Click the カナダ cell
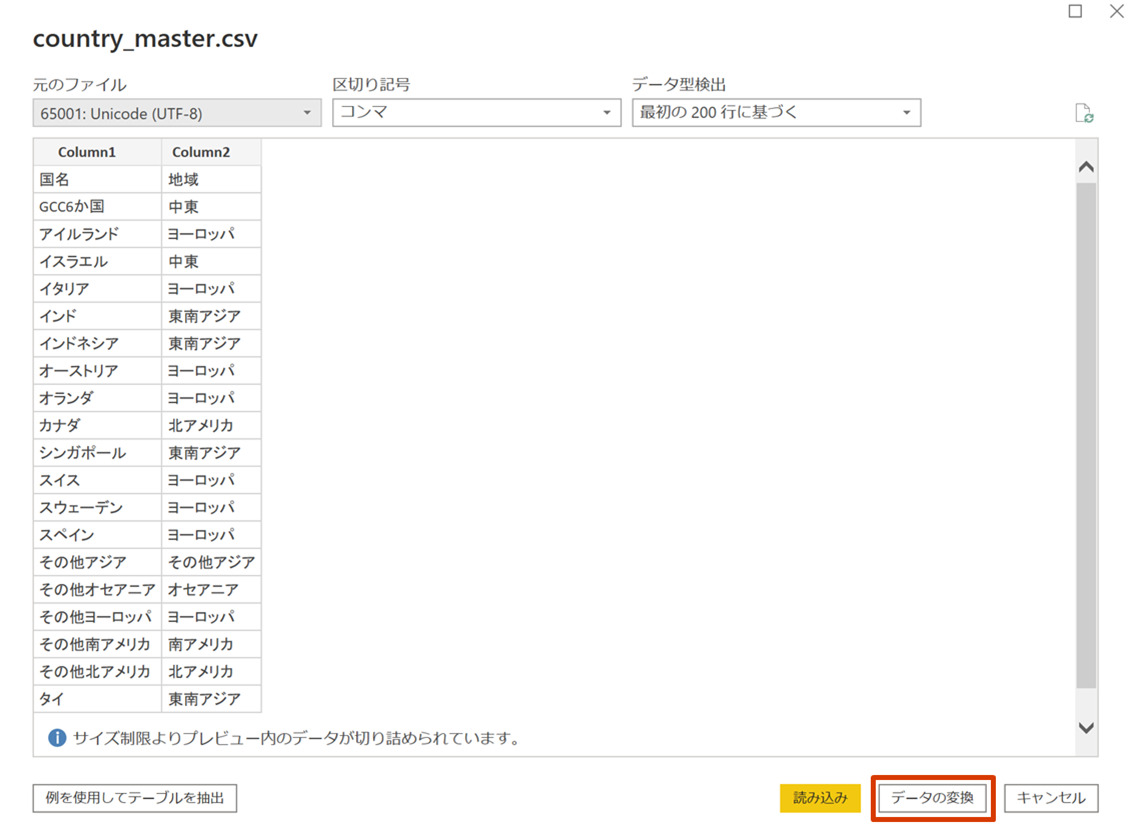1132x827 pixels. 97,426
